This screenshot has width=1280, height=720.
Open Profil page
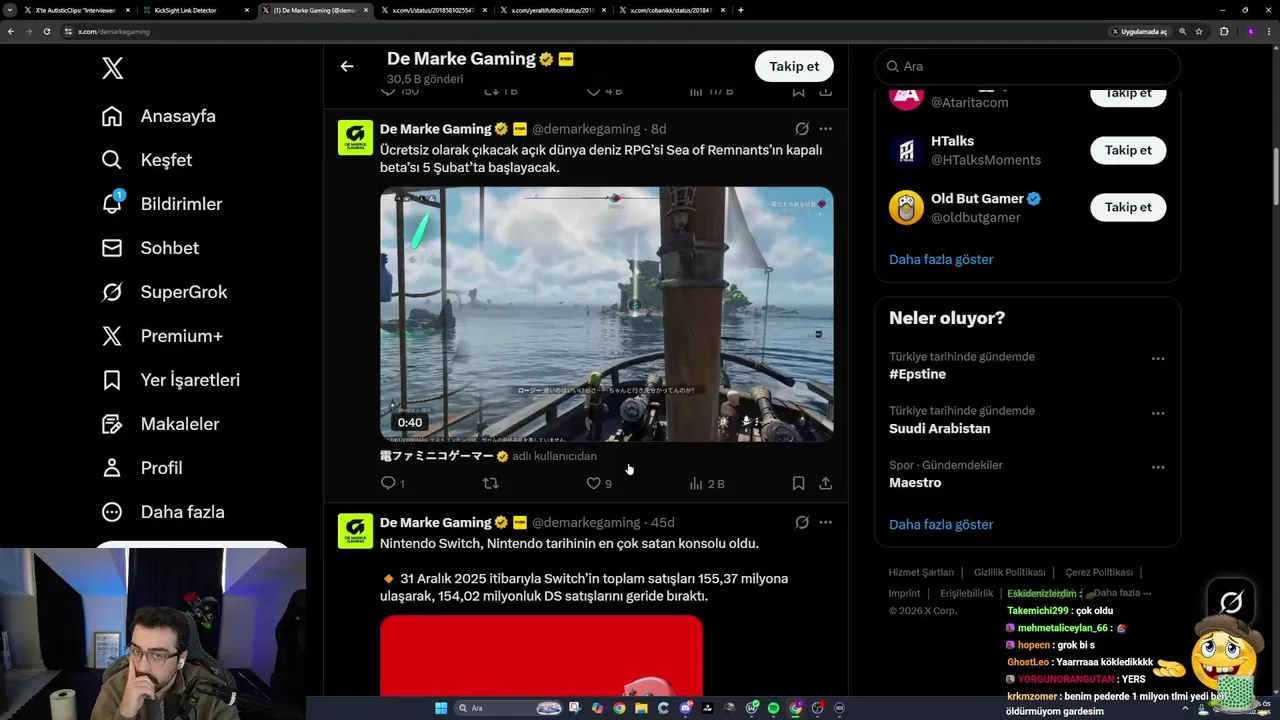tap(142, 468)
